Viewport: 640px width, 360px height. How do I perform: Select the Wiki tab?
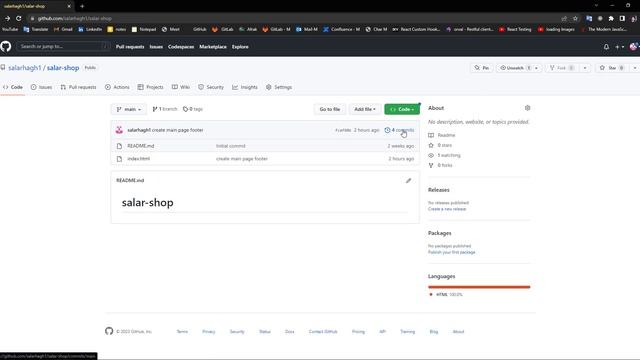tap(181, 87)
